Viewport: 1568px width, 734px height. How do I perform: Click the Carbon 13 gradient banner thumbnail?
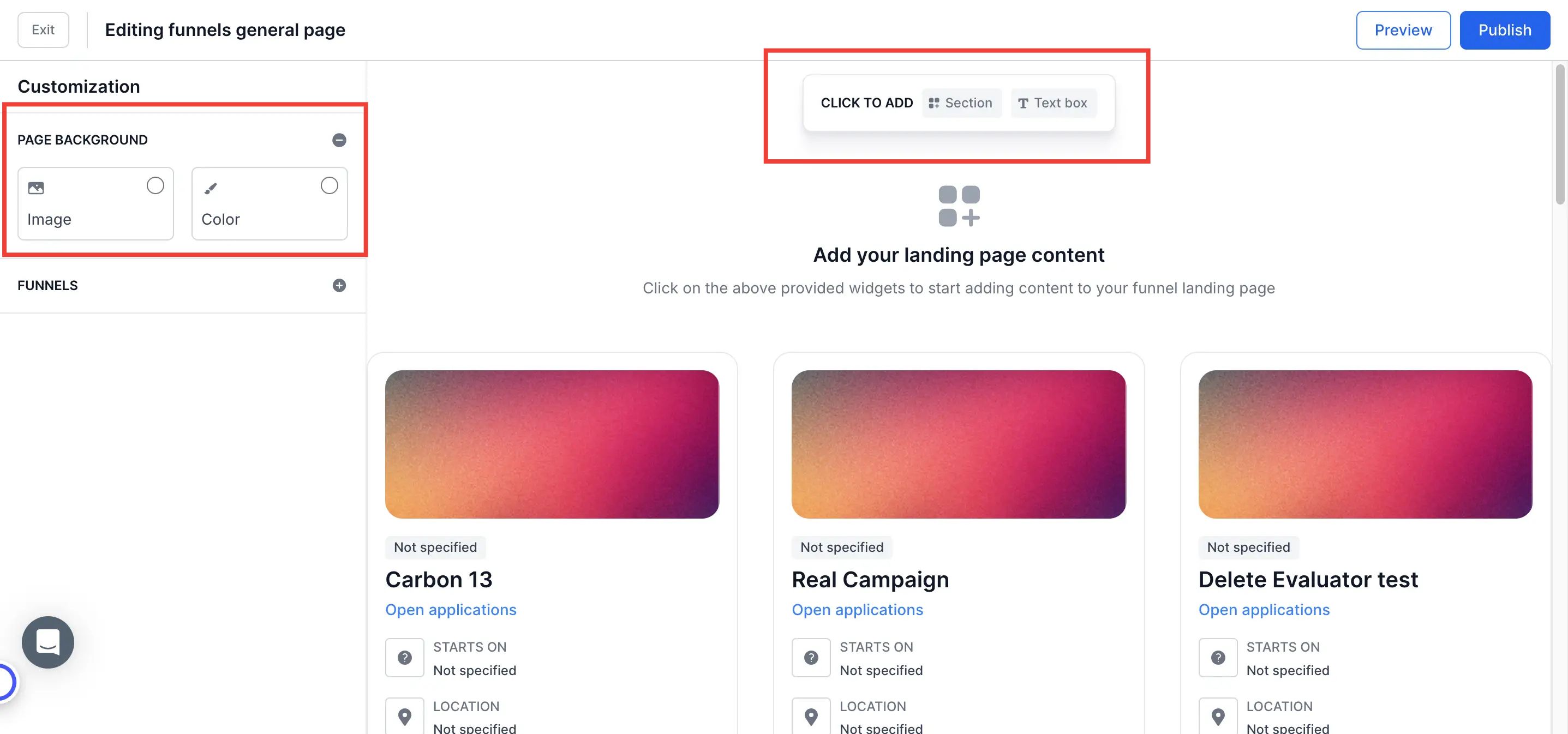[552, 444]
